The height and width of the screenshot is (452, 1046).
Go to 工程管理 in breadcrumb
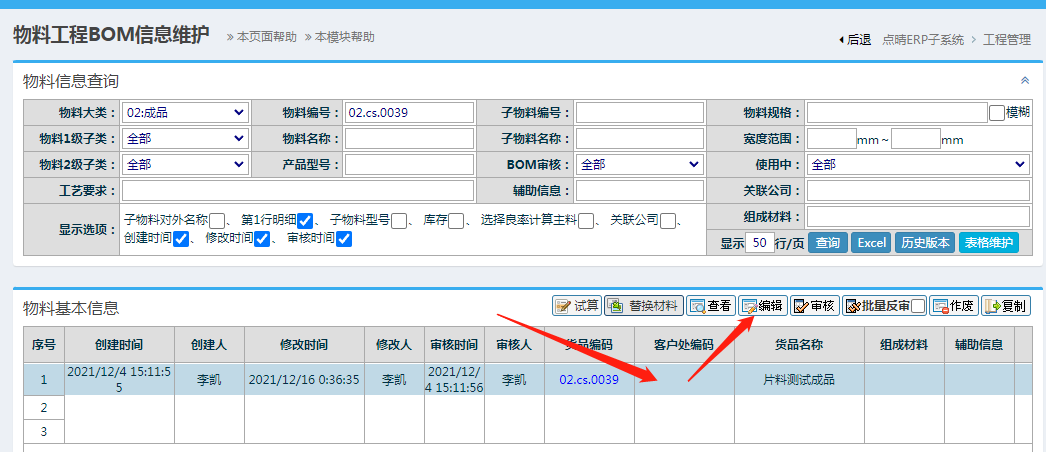coord(1006,40)
